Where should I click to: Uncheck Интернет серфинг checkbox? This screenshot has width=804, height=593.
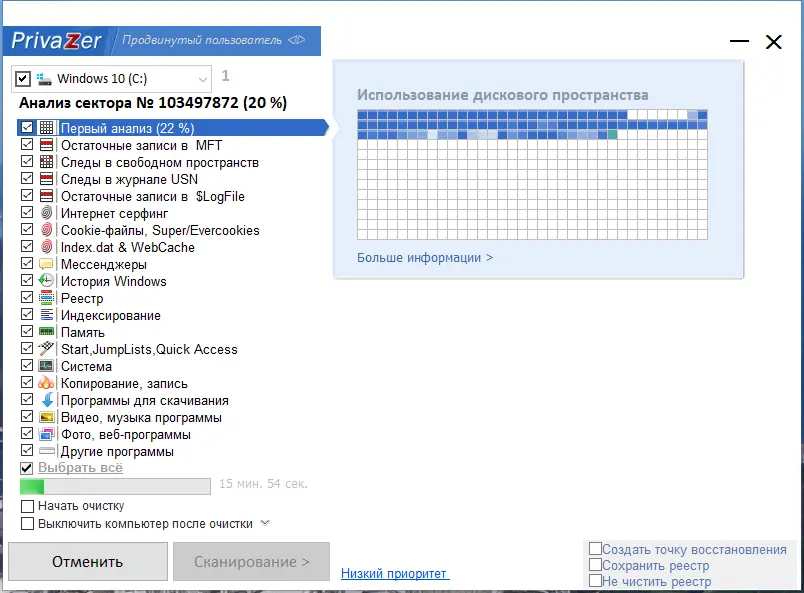tap(27, 212)
